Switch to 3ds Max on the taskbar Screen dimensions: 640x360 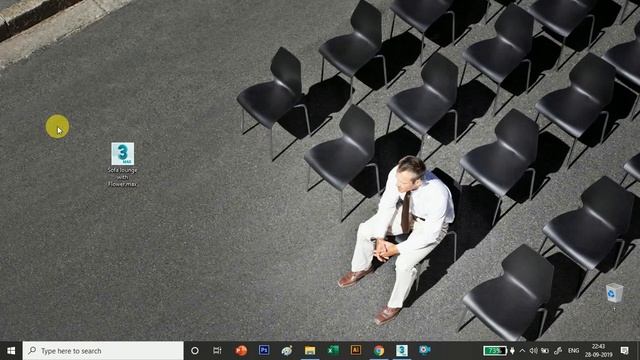click(402, 350)
